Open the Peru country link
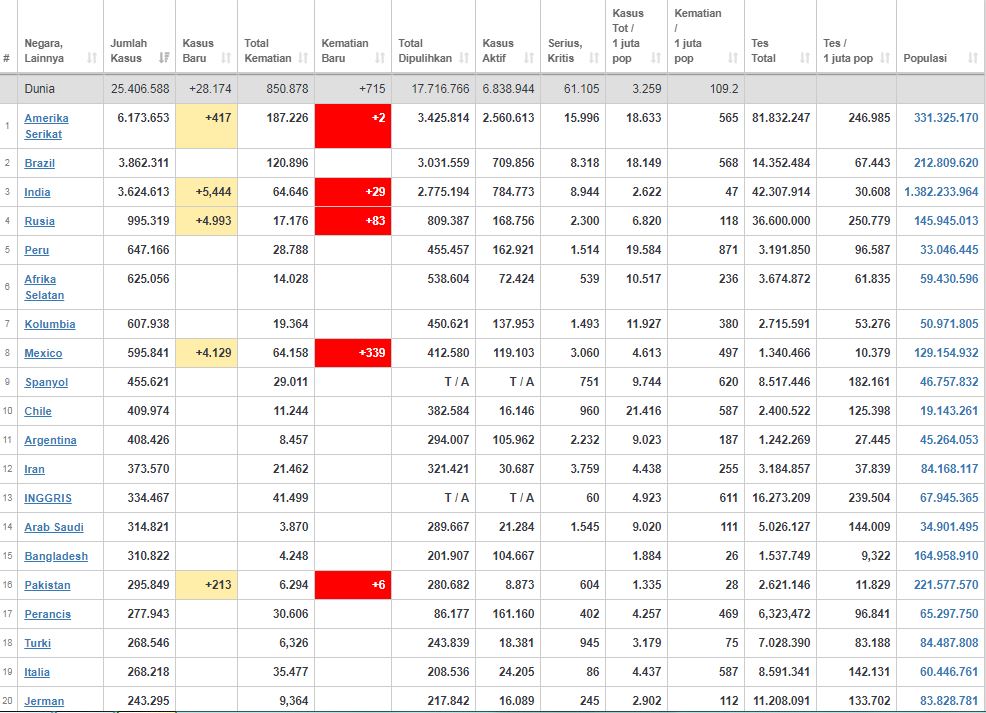The height and width of the screenshot is (713, 986). coord(36,250)
